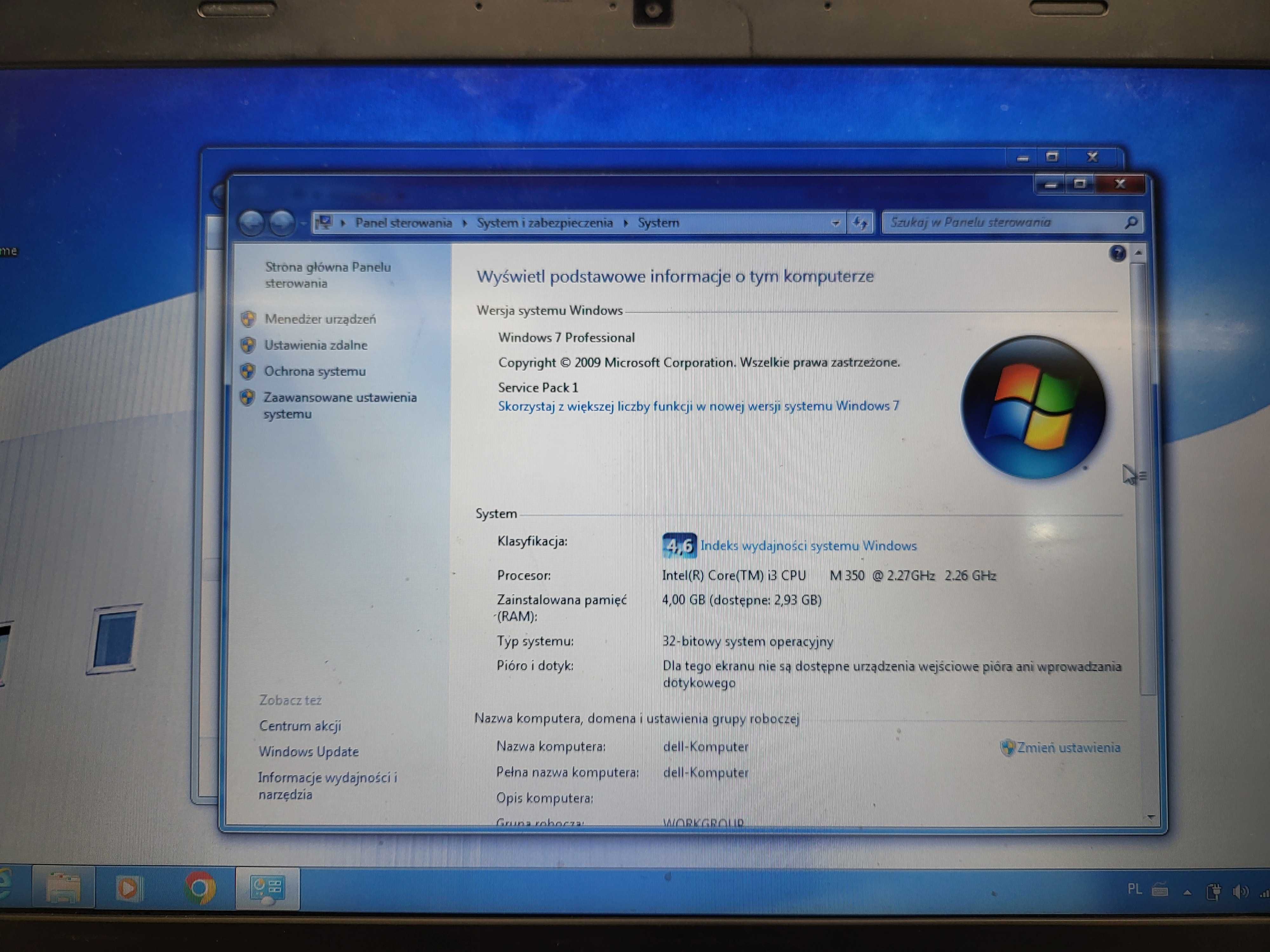Open Windows Explorer from the taskbar

tap(63, 888)
